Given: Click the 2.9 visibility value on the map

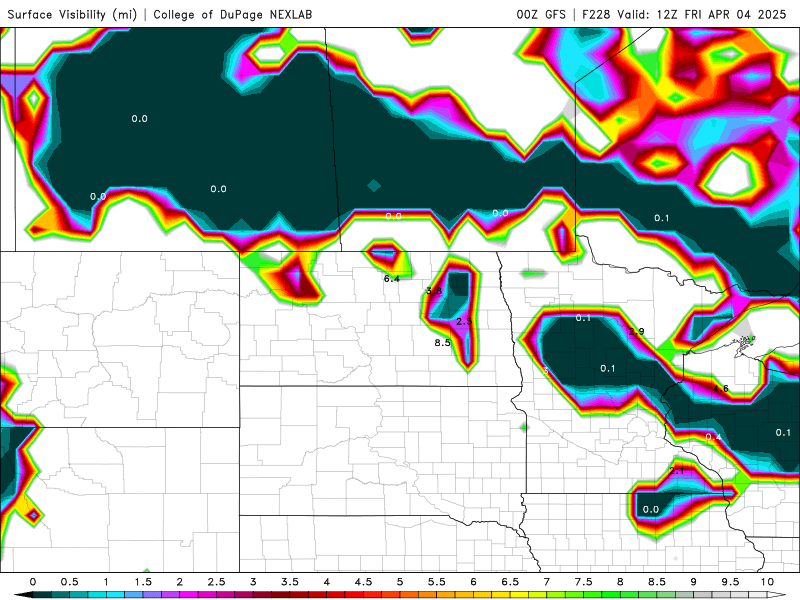Looking at the screenshot, I should pyautogui.click(x=636, y=331).
